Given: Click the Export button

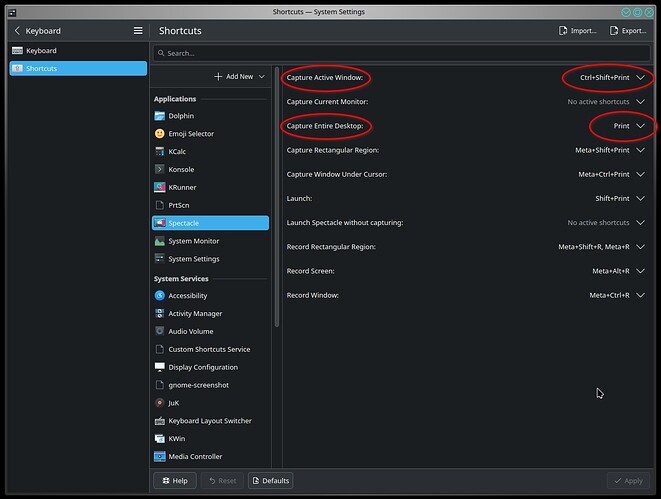Looking at the screenshot, I should pos(628,31).
